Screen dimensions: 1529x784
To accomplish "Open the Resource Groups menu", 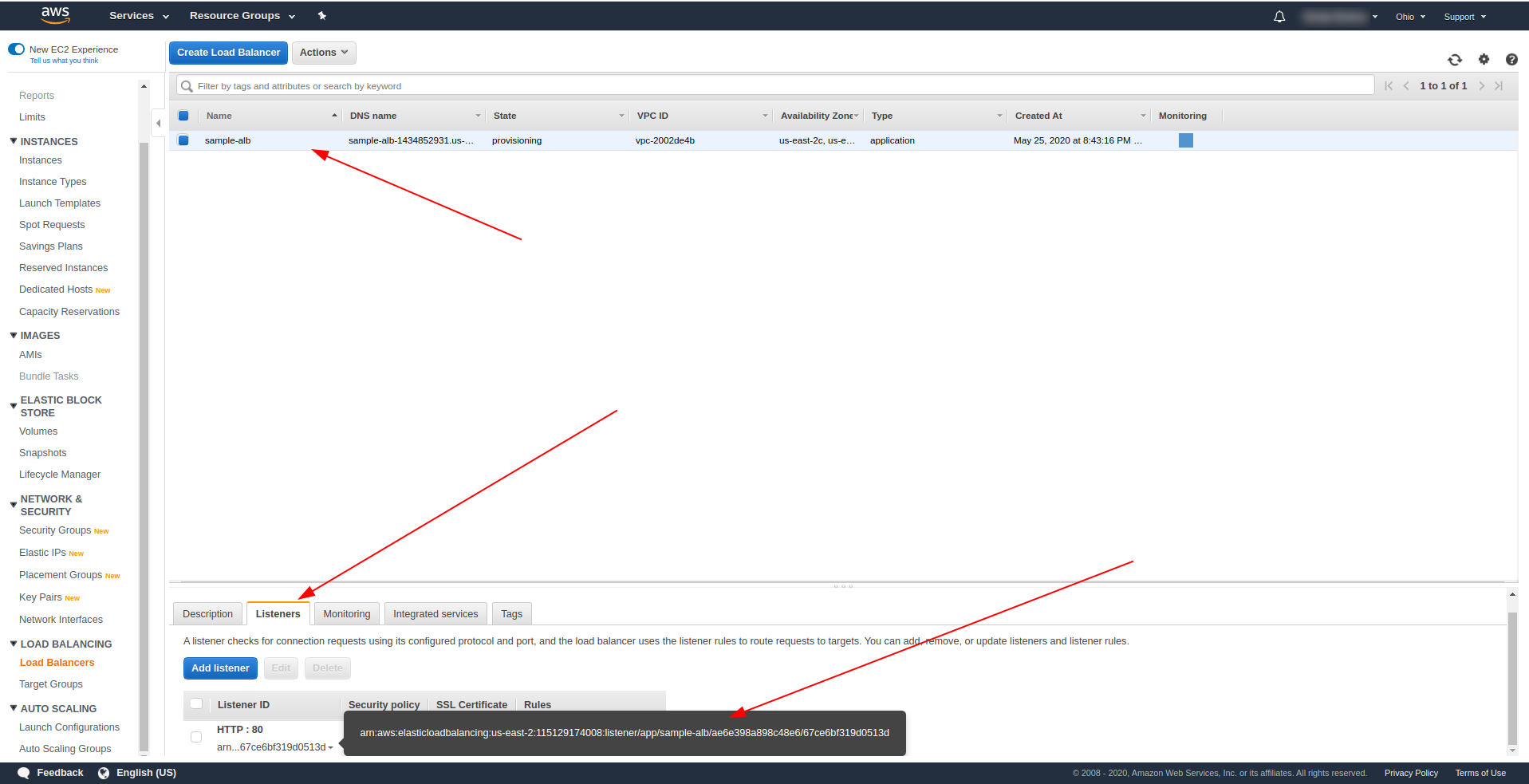I will tap(242, 16).
